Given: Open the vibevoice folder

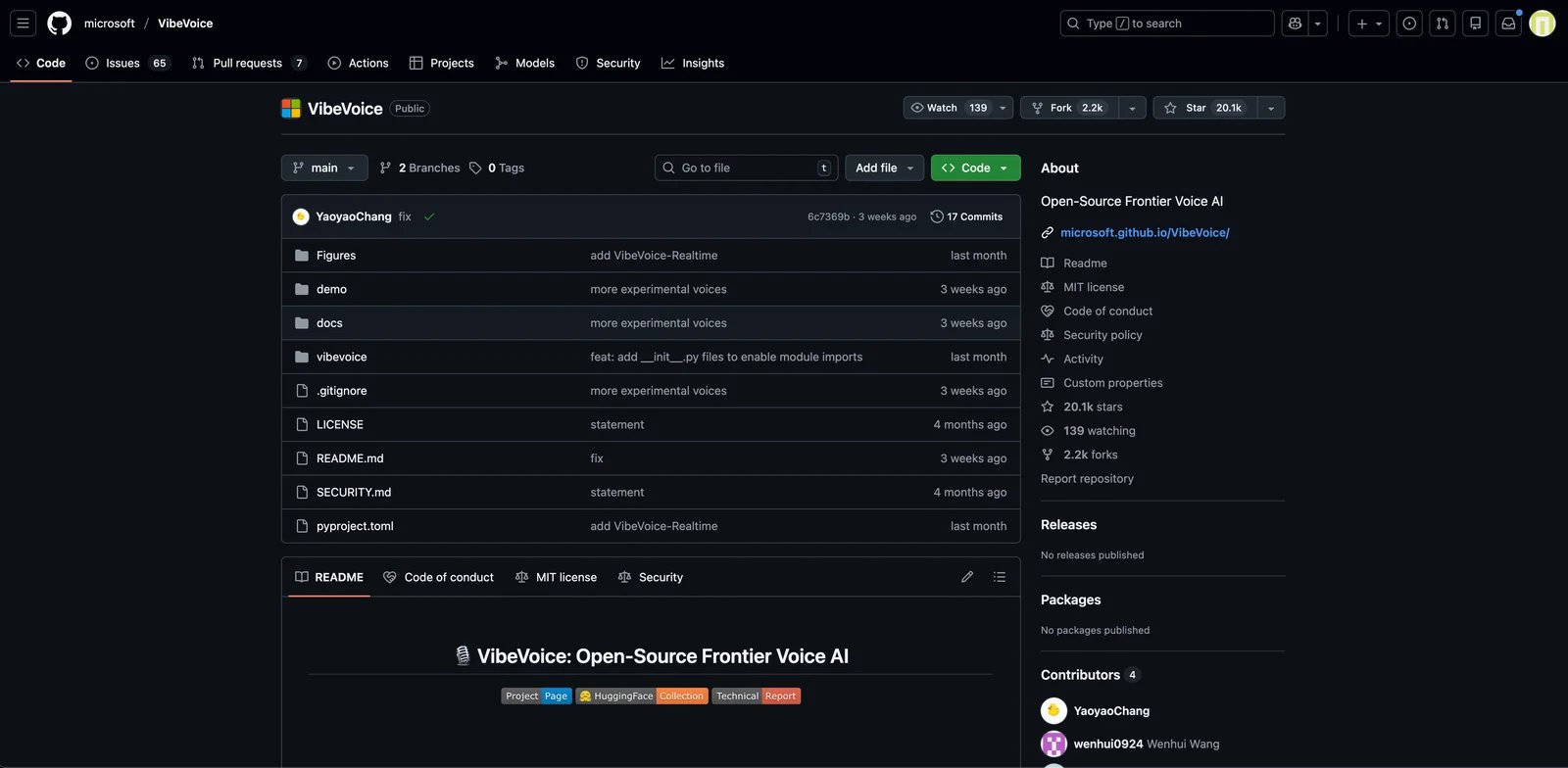Looking at the screenshot, I should coord(341,357).
